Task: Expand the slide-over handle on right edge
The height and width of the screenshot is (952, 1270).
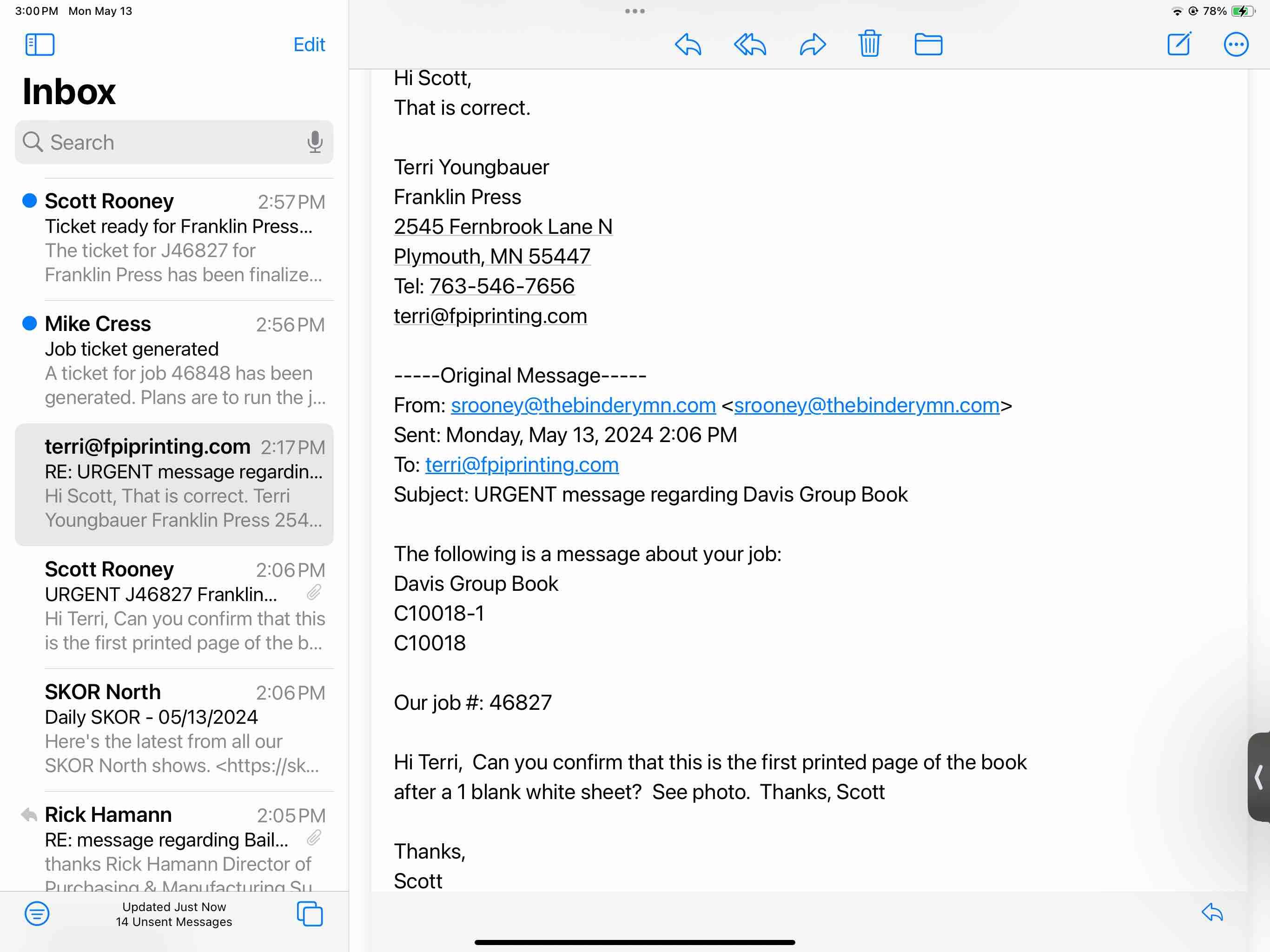Action: (1258, 777)
